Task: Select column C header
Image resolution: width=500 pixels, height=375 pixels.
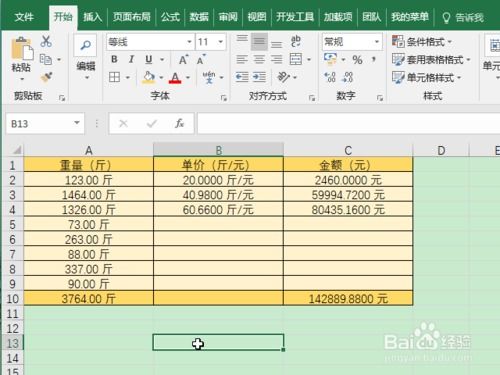Action: (348, 150)
